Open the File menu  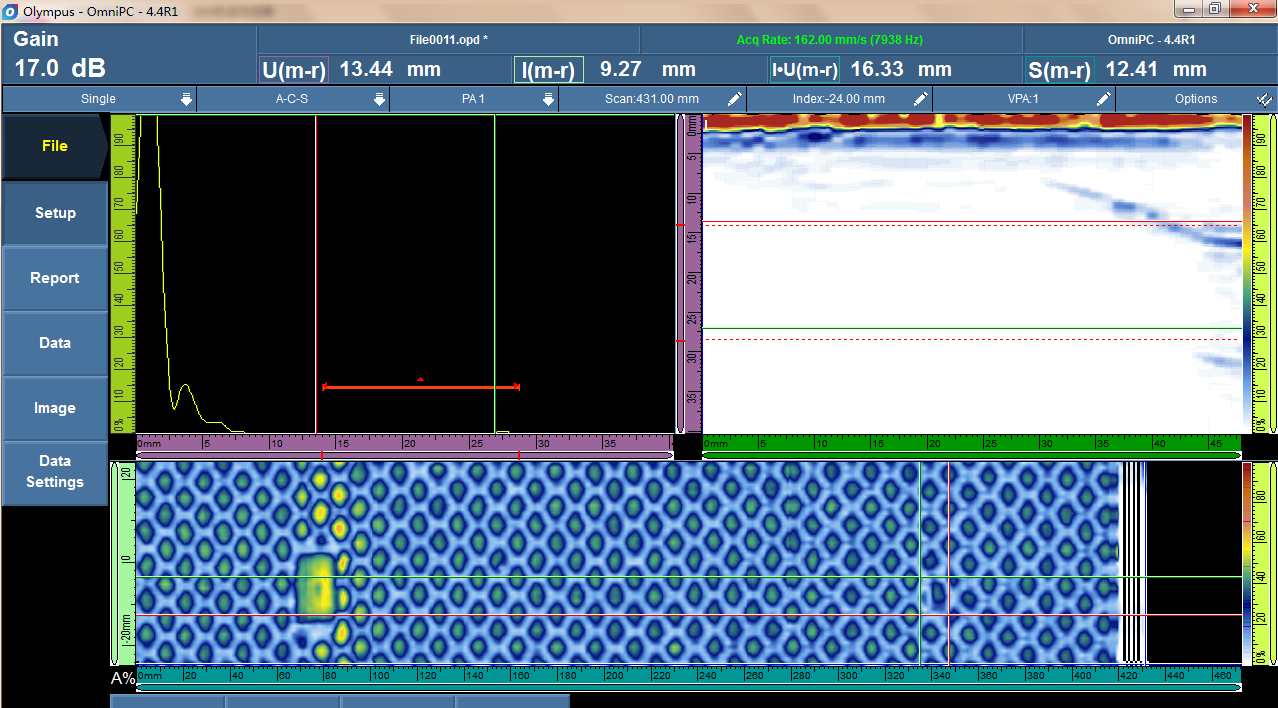[54, 146]
